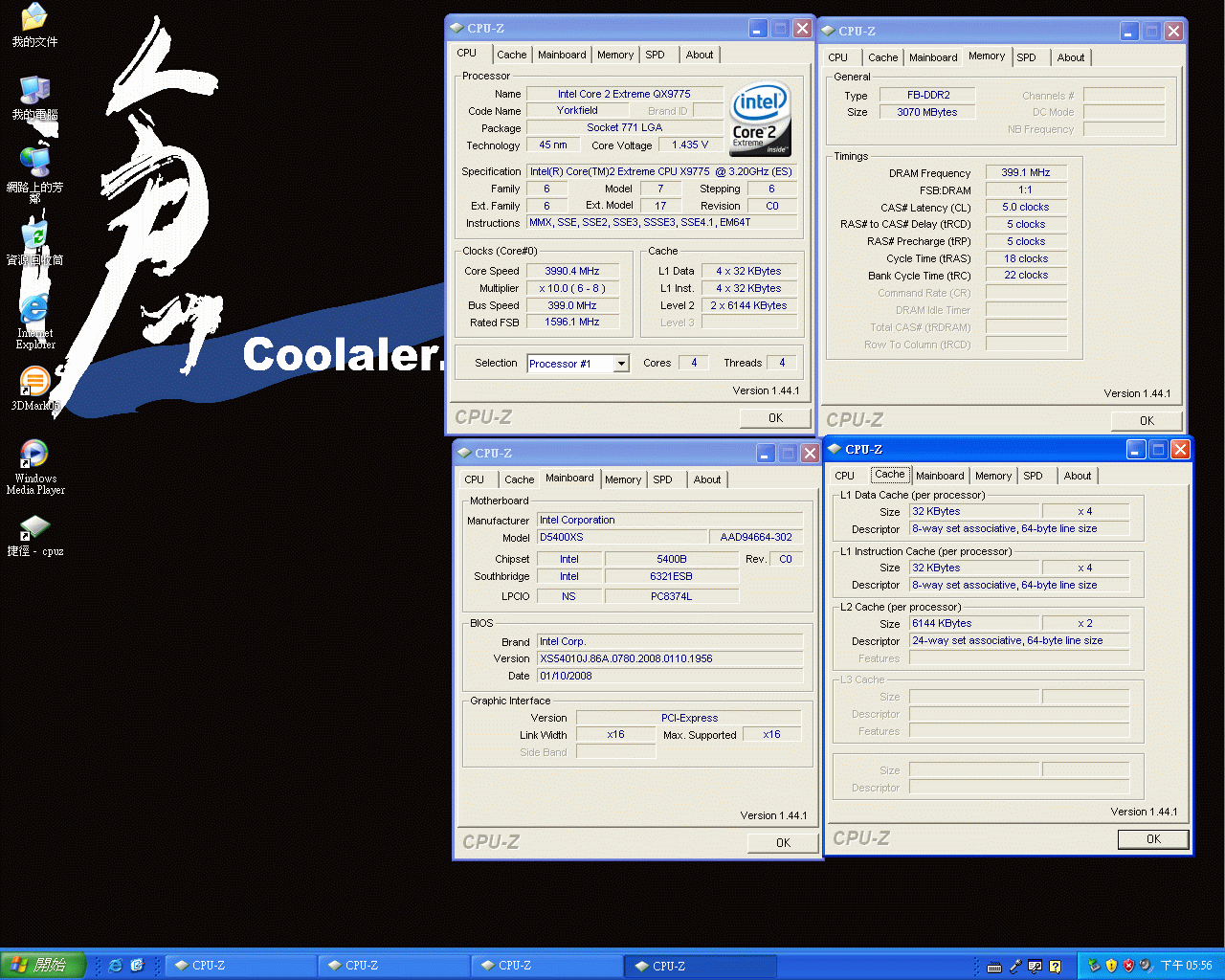Click the Internet Explorer desktop icon

point(34,309)
